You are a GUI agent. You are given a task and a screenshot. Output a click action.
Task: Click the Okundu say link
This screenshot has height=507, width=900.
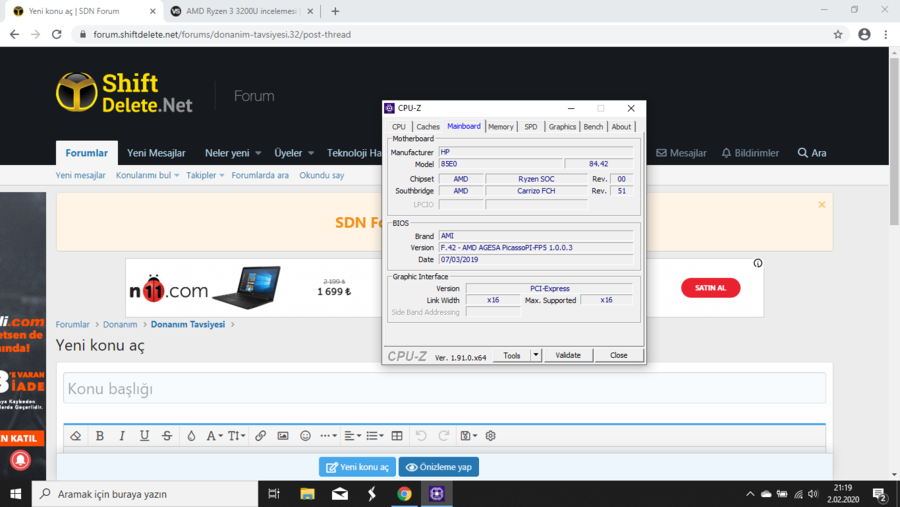pyautogui.click(x=321, y=175)
